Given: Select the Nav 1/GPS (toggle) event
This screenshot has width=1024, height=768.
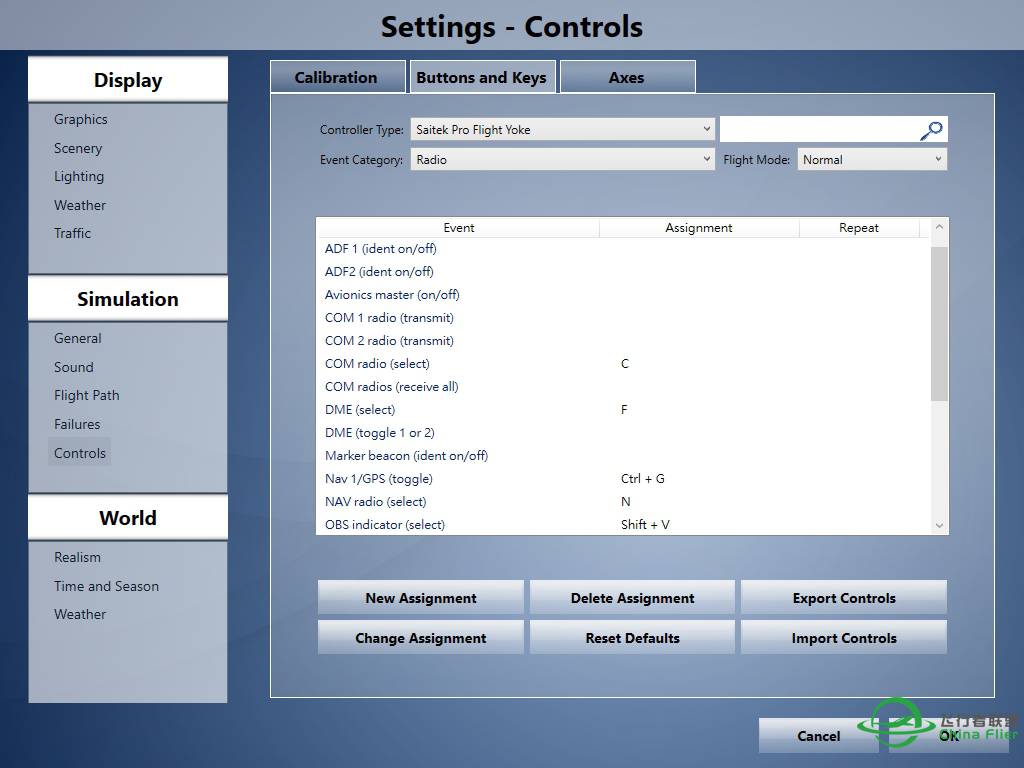Looking at the screenshot, I should pos(379,479).
